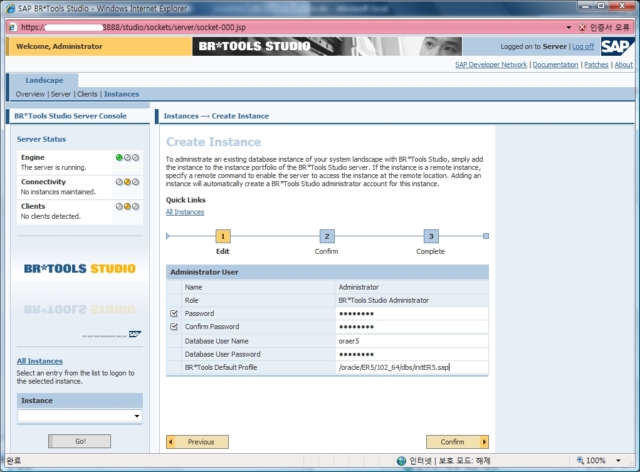This screenshot has width=640, height=472.
Task: Click the 'The server is running.' text
Action: [x=53, y=167]
